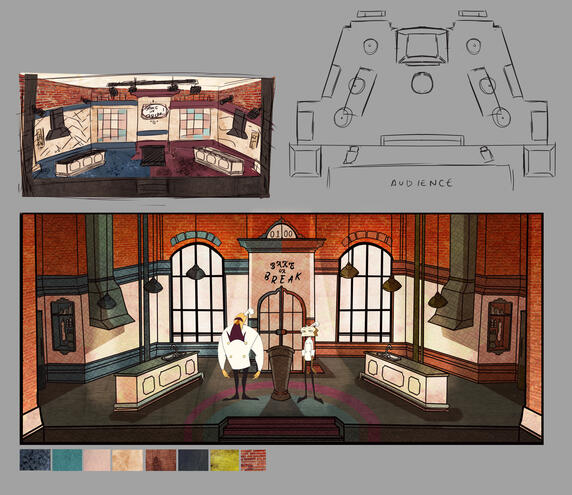Image resolution: width=572 pixels, height=495 pixels.
Task: Click the left arched window
Action: point(197,293)
